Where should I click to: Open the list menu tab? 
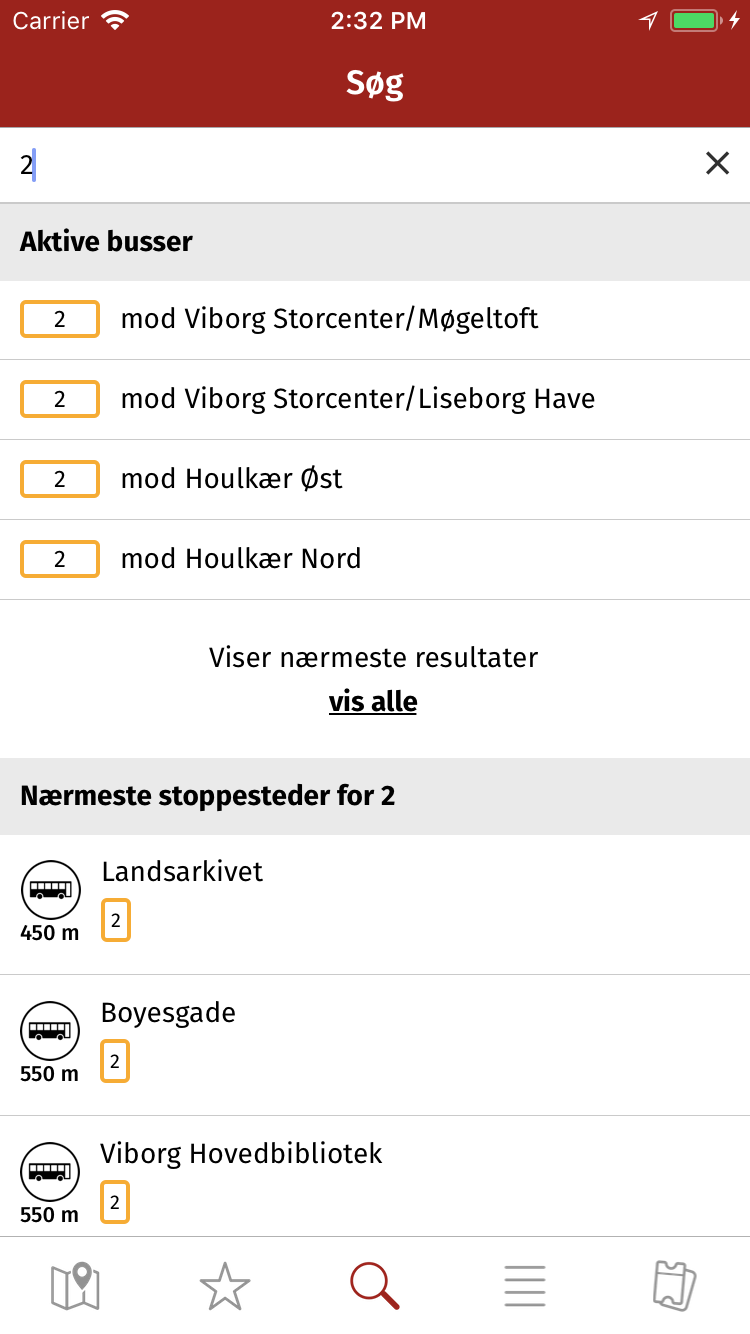click(x=525, y=1286)
